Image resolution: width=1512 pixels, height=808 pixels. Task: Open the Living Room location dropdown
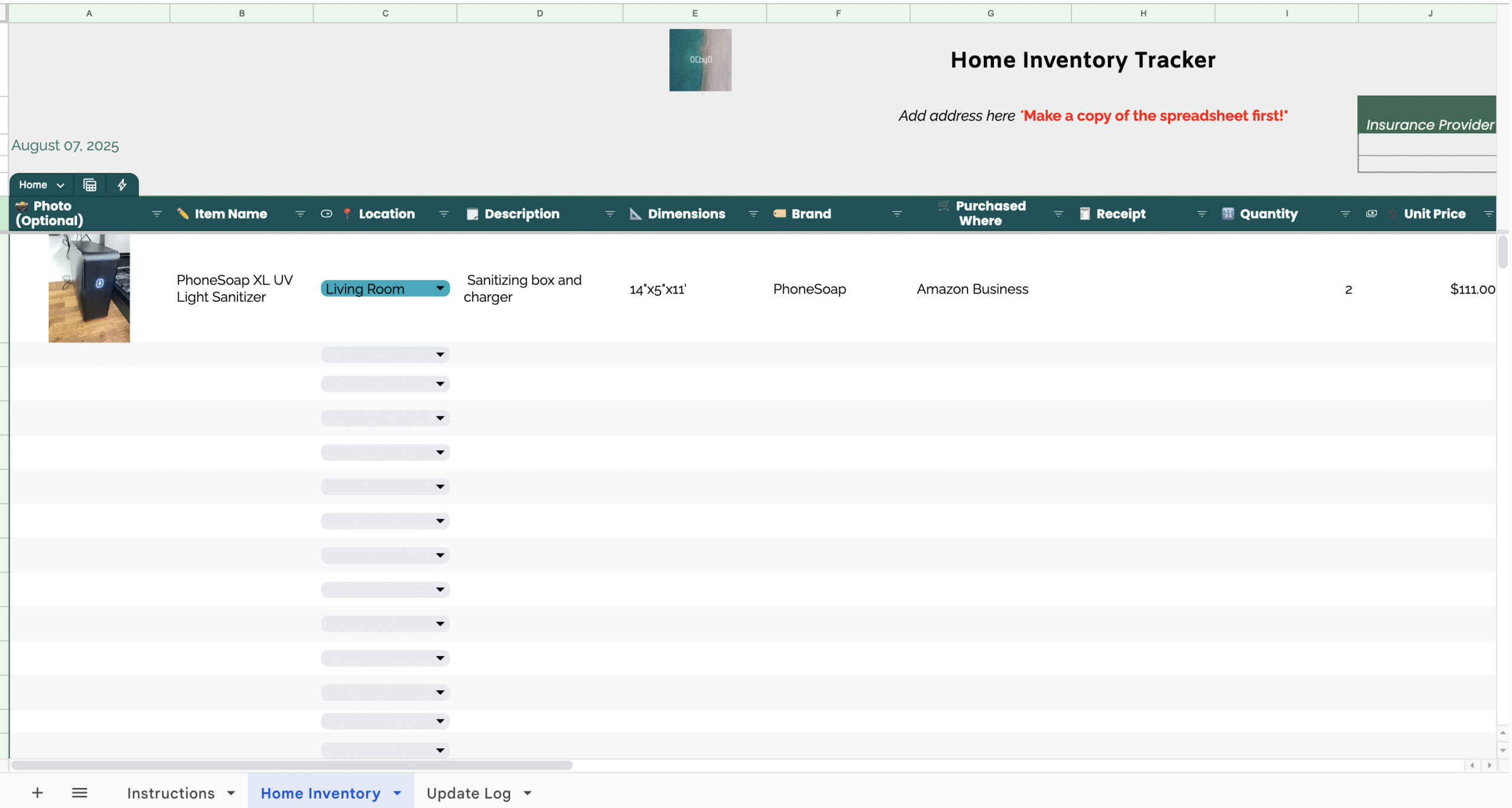pyautogui.click(x=439, y=288)
